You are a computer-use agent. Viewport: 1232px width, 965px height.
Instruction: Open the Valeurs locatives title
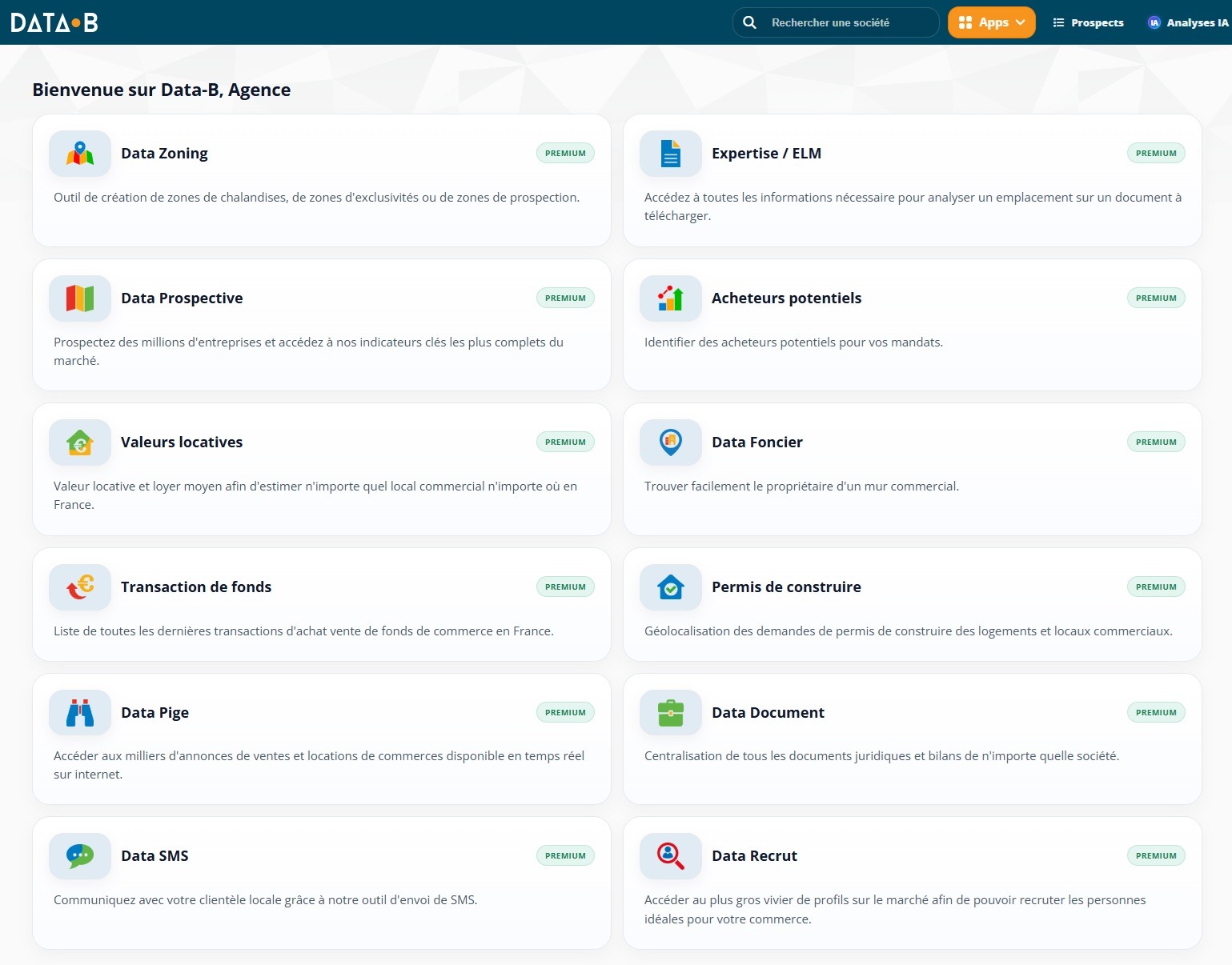(x=182, y=442)
